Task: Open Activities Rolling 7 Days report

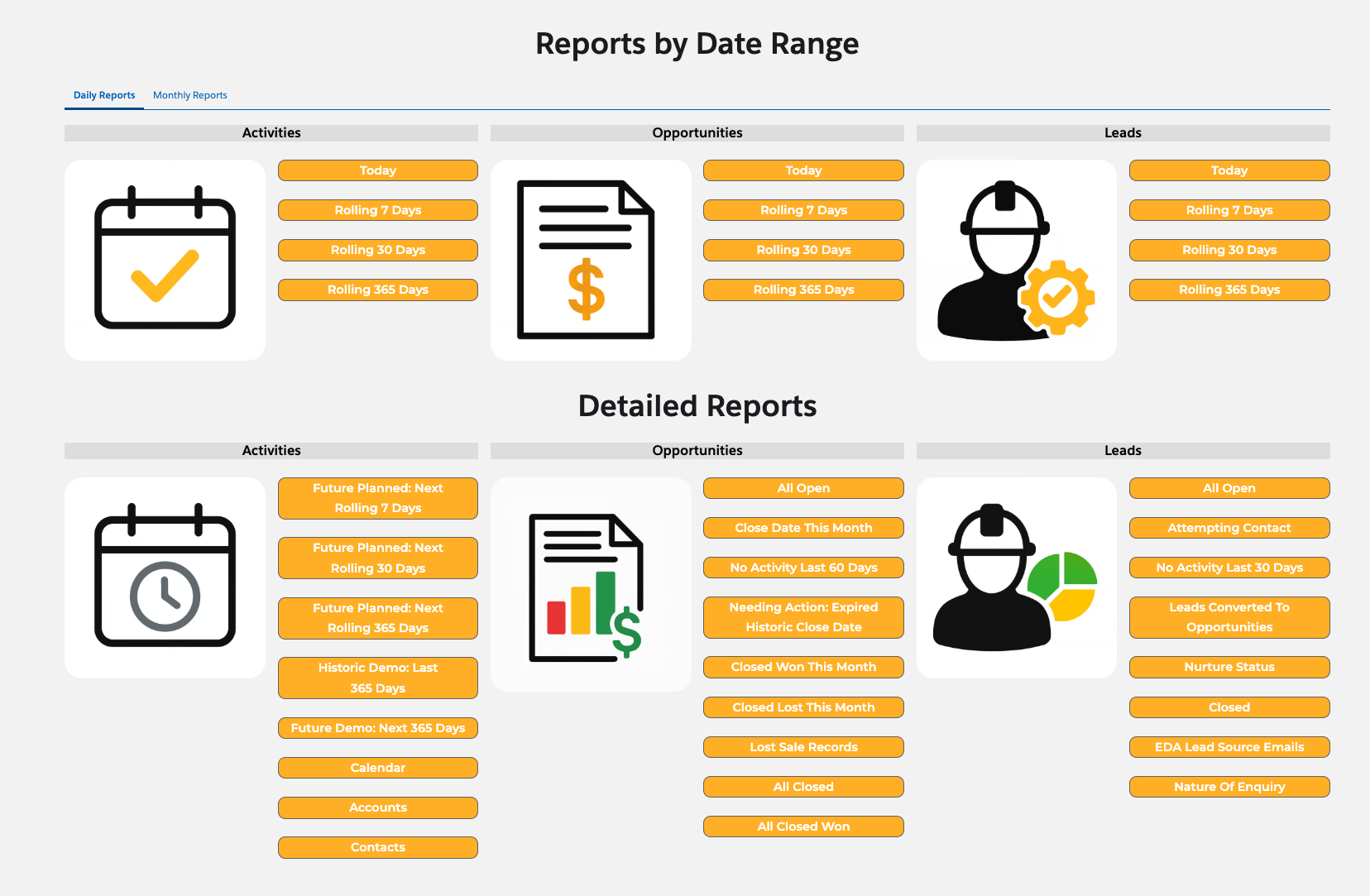Action: point(378,210)
